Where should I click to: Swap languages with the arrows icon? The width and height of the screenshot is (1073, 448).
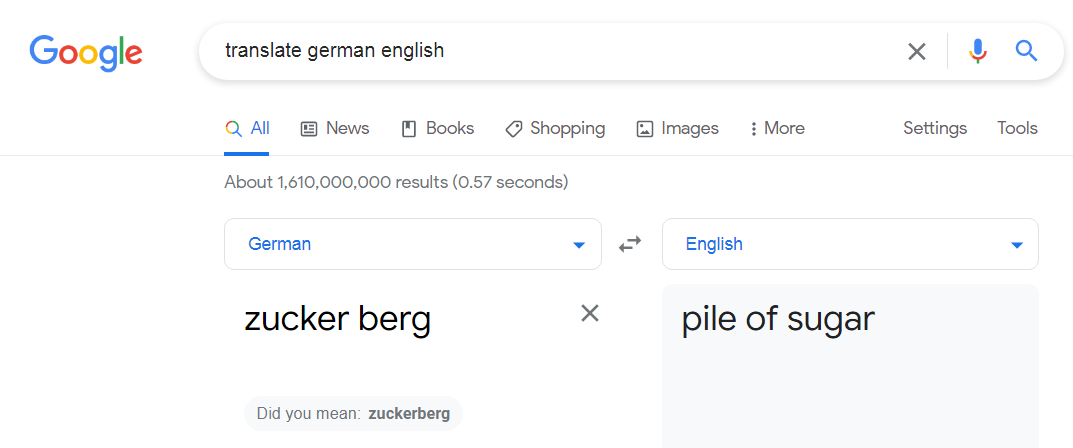pos(630,244)
